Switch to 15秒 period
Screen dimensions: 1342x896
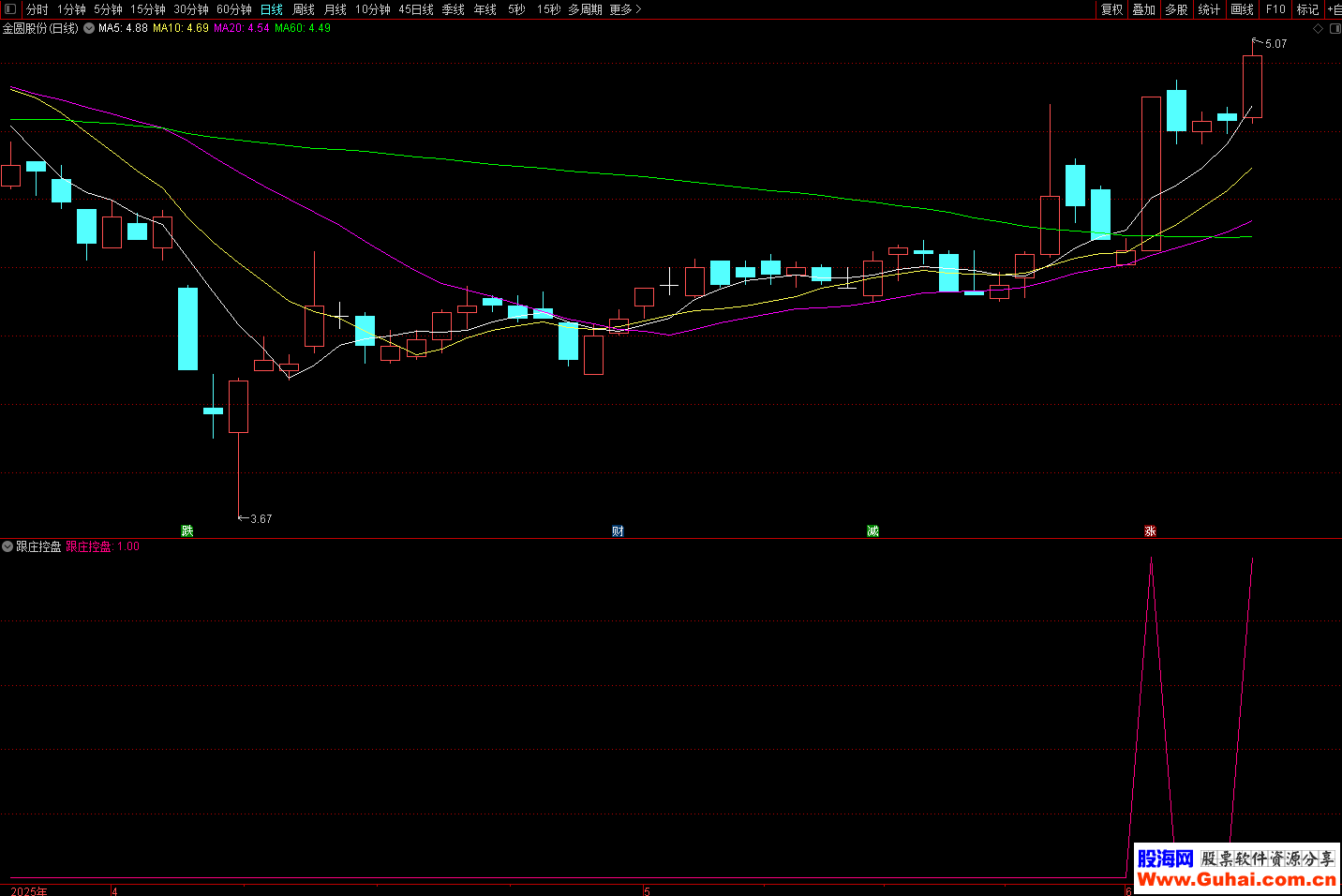pos(549,9)
